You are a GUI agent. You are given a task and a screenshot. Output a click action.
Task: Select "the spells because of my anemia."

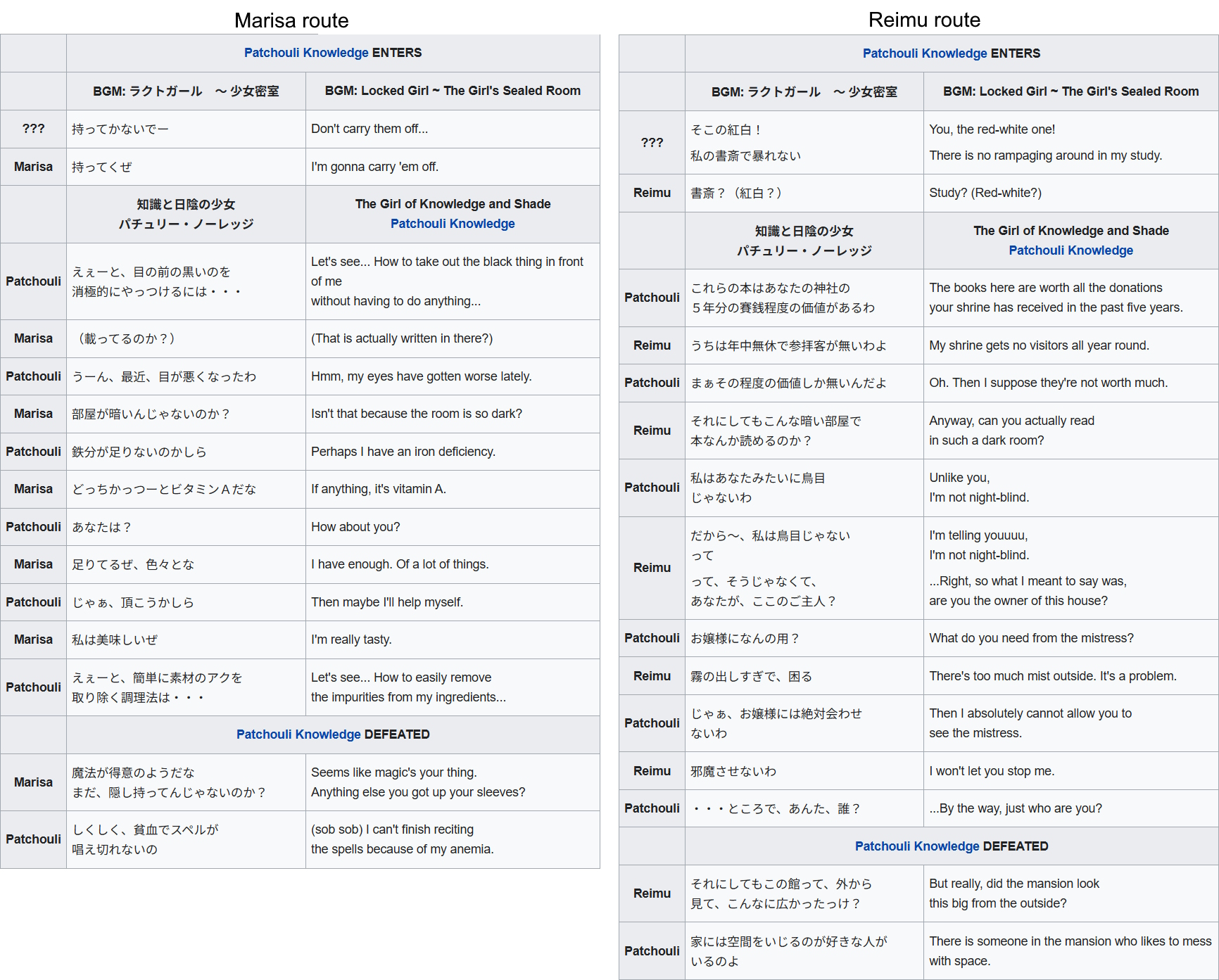pyautogui.click(x=403, y=849)
